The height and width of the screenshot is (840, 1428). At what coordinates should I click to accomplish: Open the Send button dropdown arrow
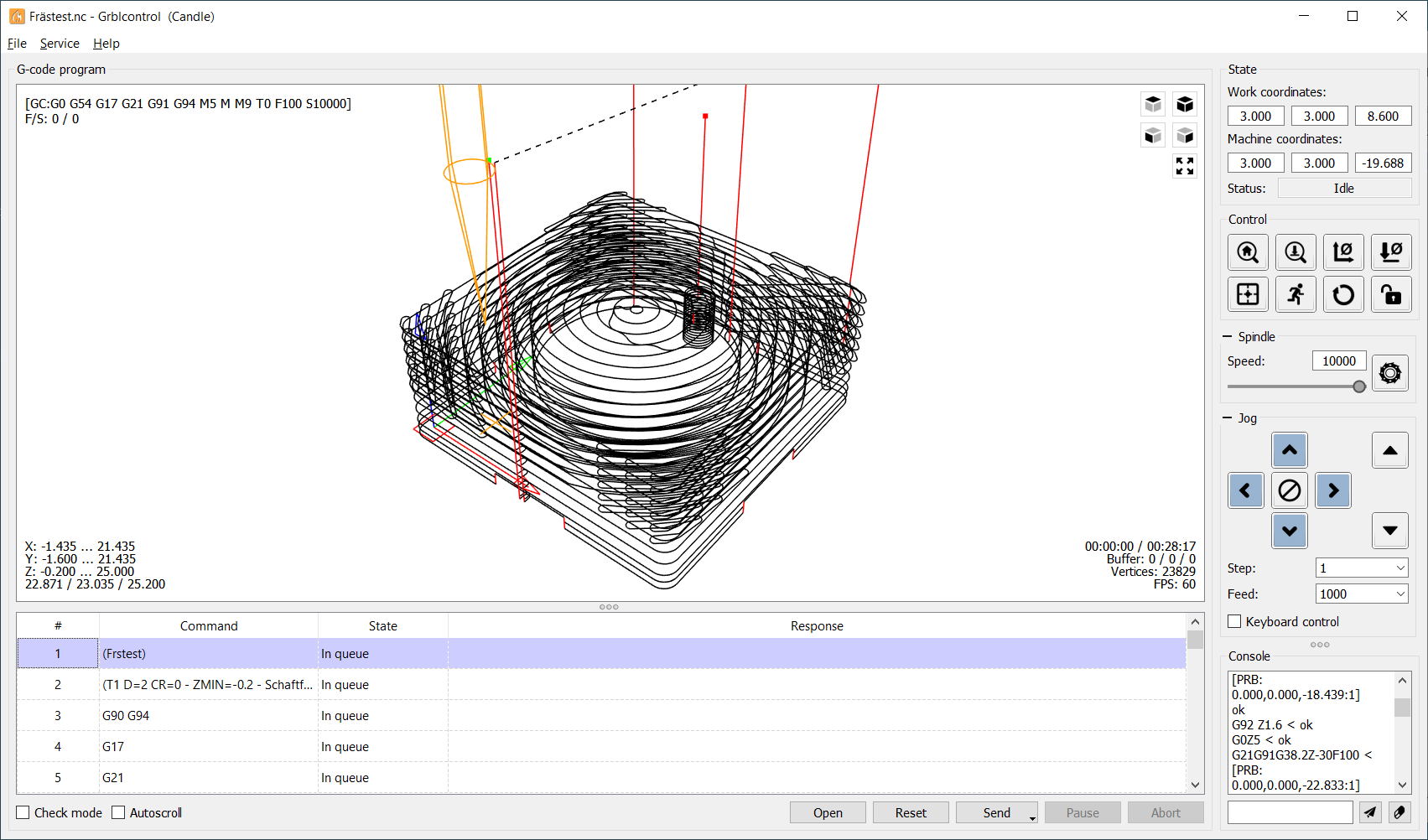point(1032,817)
